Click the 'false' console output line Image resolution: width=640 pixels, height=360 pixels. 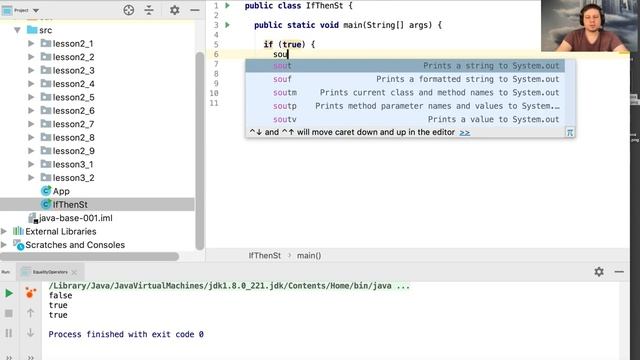coord(60,296)
